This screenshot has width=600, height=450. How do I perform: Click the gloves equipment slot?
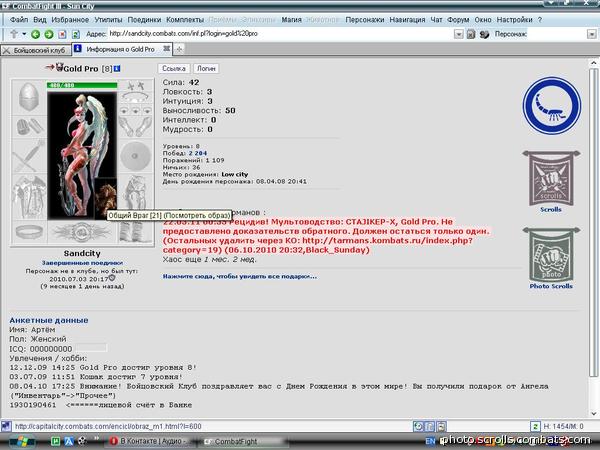135,127
